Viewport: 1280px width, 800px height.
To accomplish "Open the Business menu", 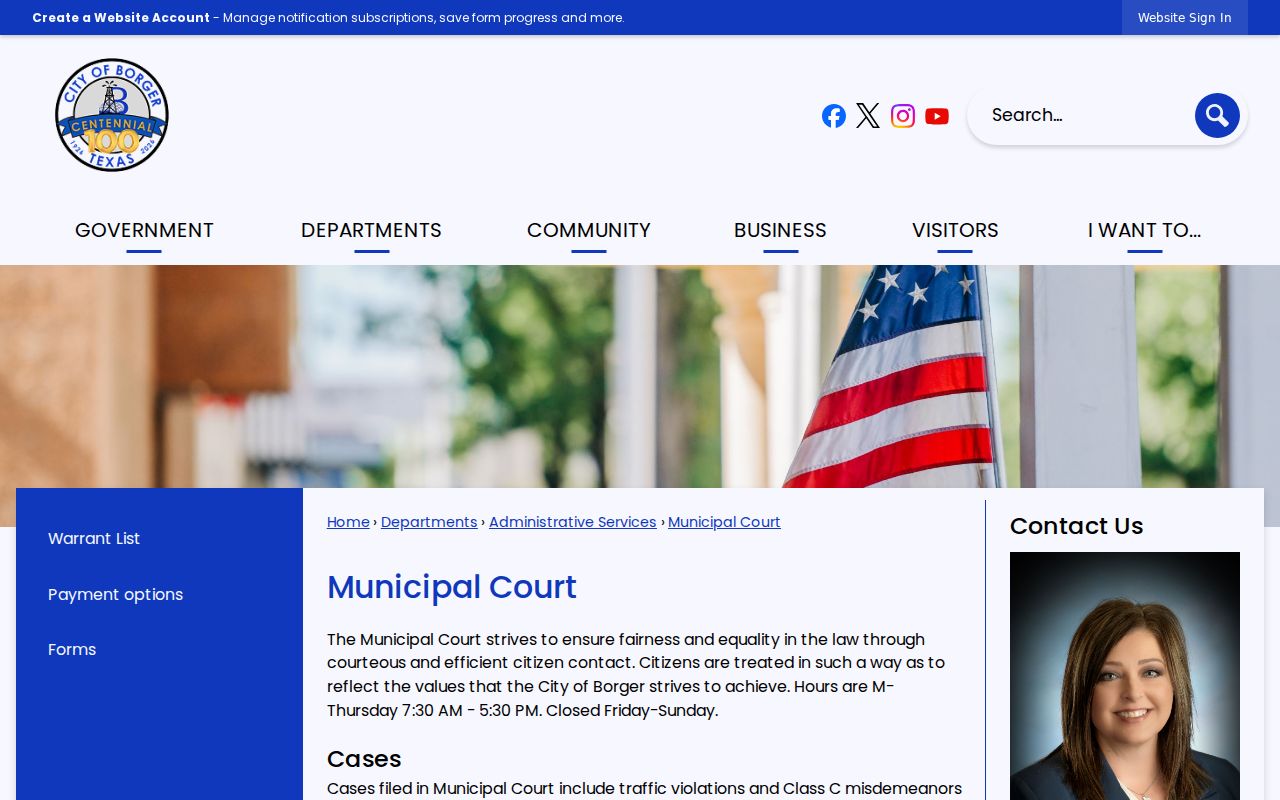I will (x=780, y=231).
